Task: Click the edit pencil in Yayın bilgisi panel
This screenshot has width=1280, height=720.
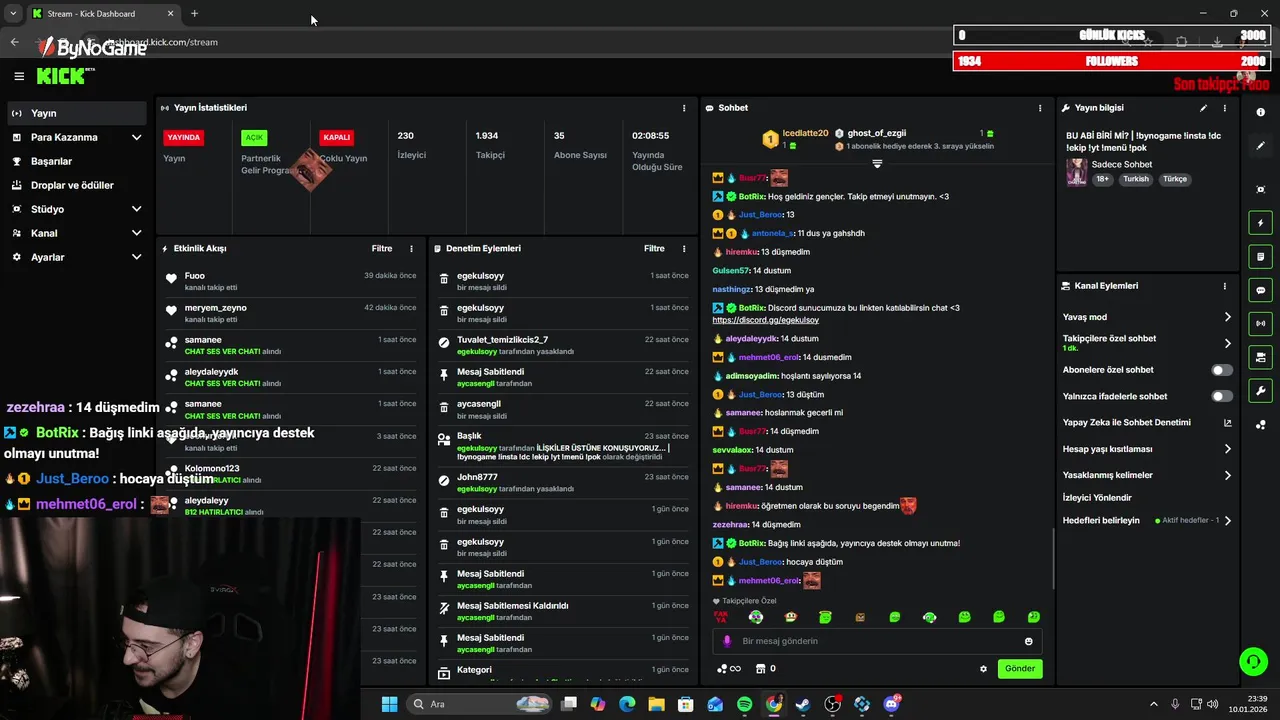Action: (x=1203, y=108)
